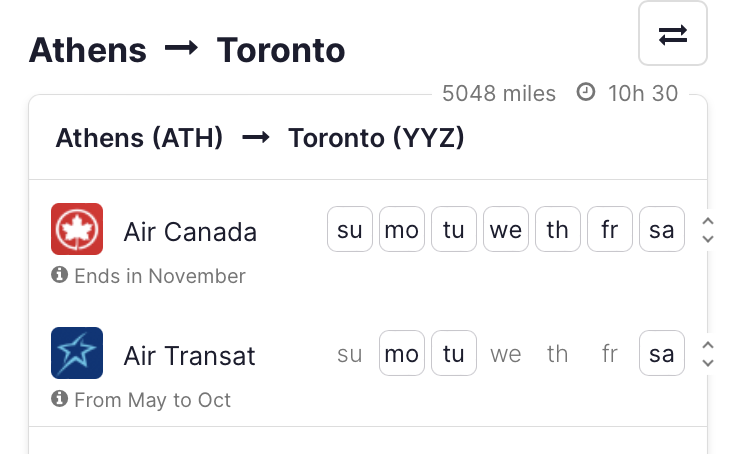
Task: Click the Air Canada maple leaf logo
Action: click(x=77, y=230)
